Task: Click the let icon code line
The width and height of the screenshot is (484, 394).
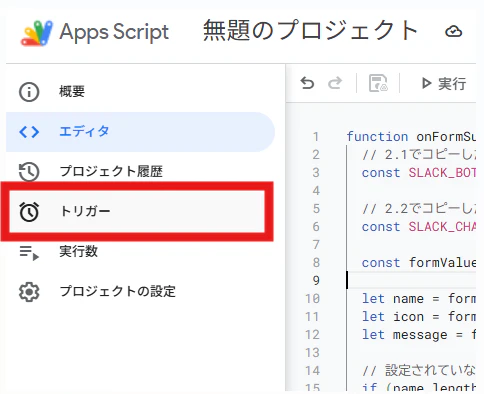Action: tap(419, 317)
